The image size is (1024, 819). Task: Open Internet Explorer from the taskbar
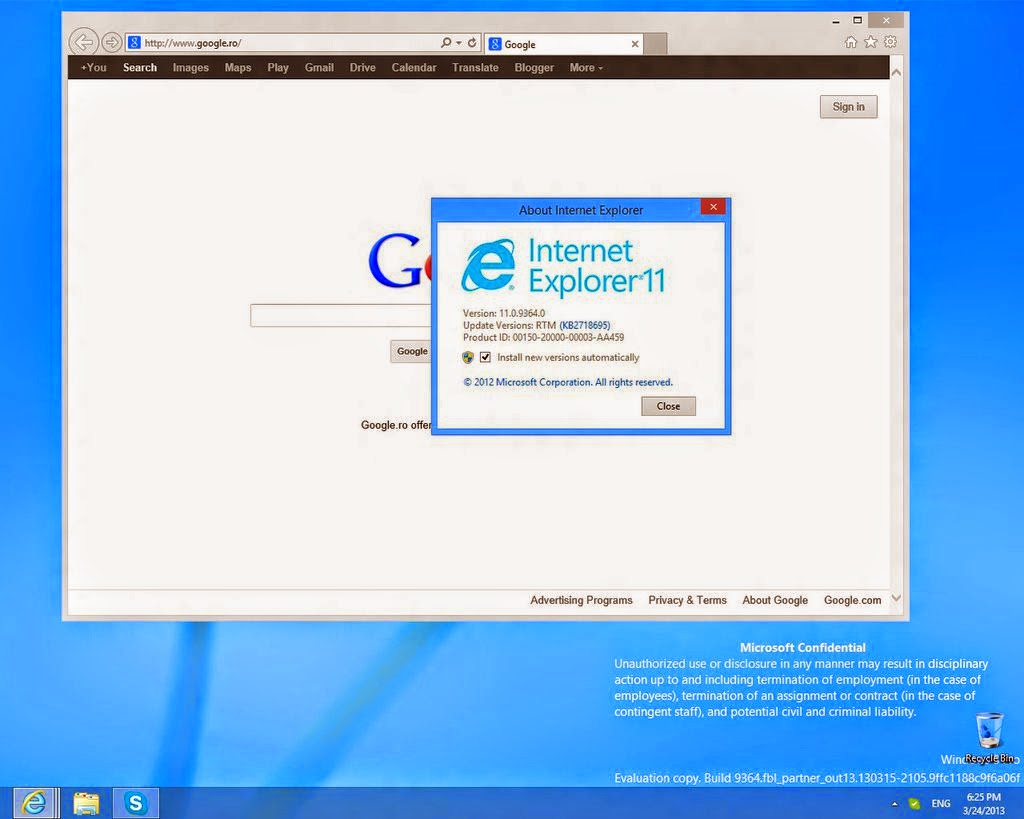pos(35,803)
